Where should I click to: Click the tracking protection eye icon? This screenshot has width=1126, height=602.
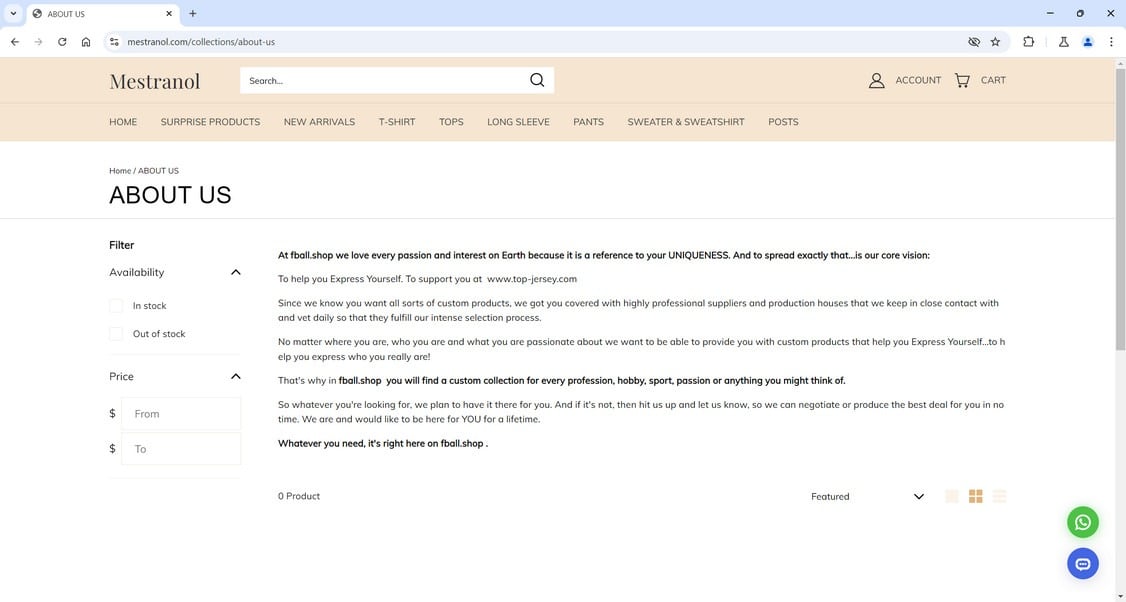point(974,42)
